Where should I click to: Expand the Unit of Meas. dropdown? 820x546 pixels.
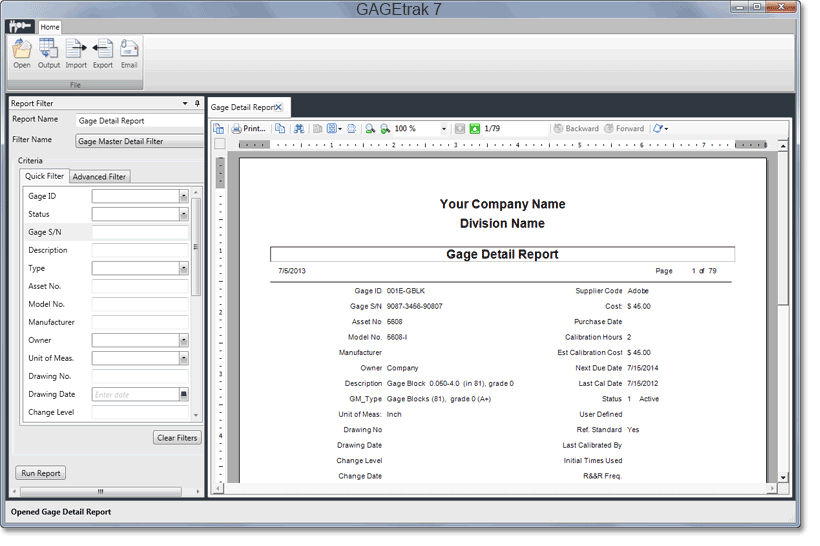tap(184, 358)
